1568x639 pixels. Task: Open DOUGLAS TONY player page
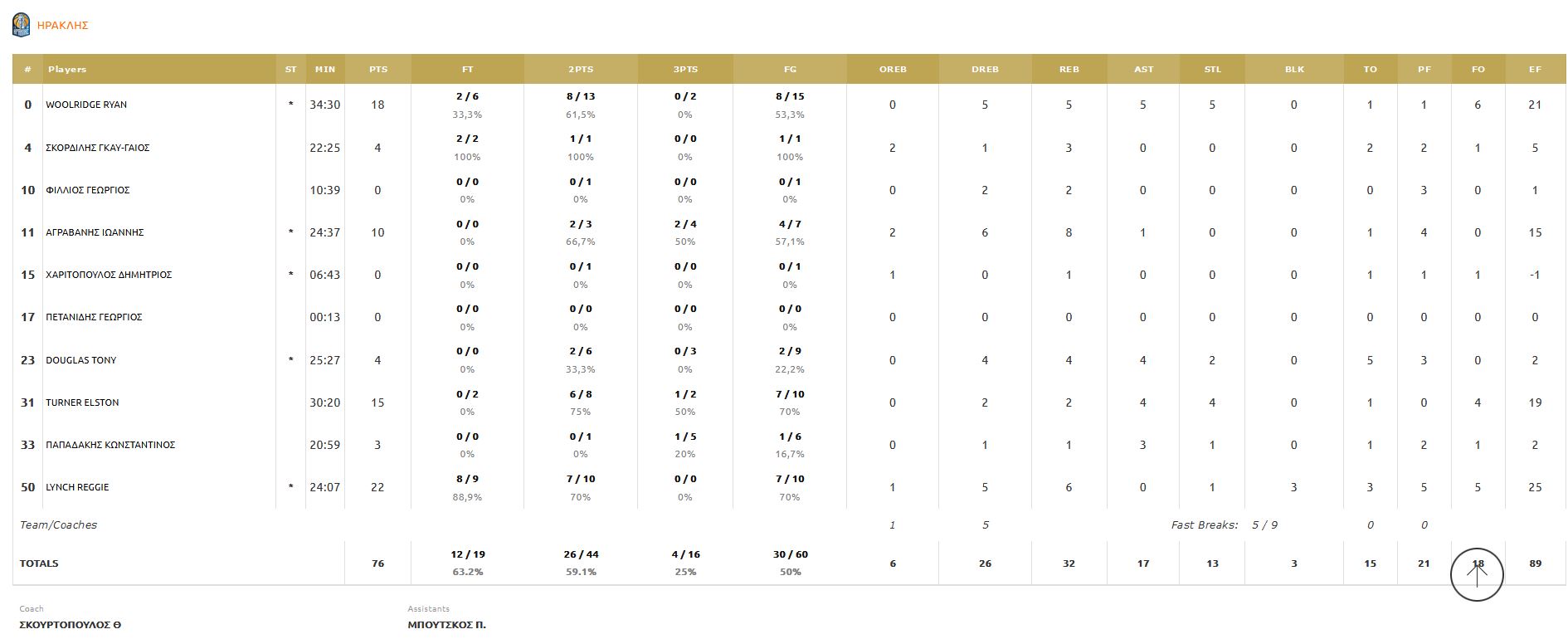click(x=80, y=360)
